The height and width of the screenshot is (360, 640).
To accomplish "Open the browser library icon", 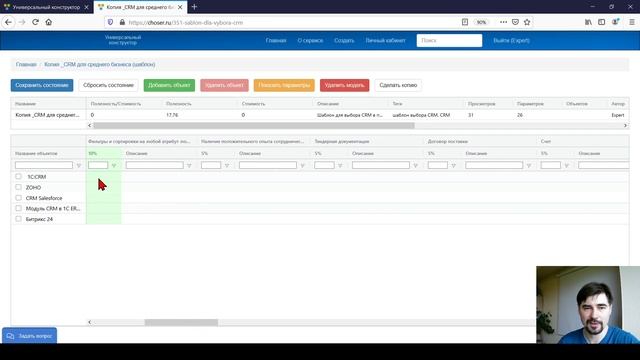I will [588, 22].
